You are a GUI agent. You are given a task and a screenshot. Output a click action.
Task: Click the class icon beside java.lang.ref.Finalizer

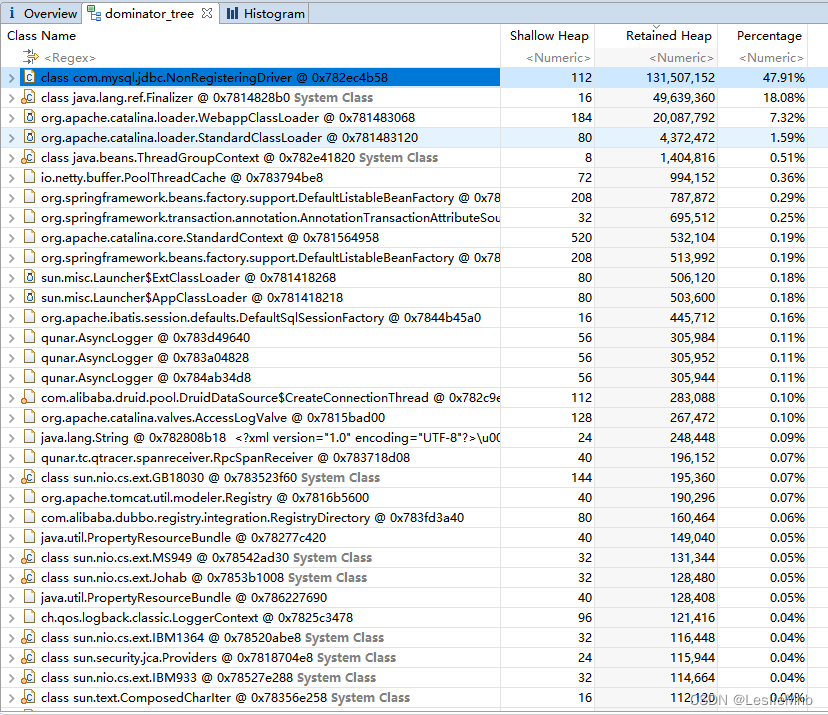click(x=30, y=98)
